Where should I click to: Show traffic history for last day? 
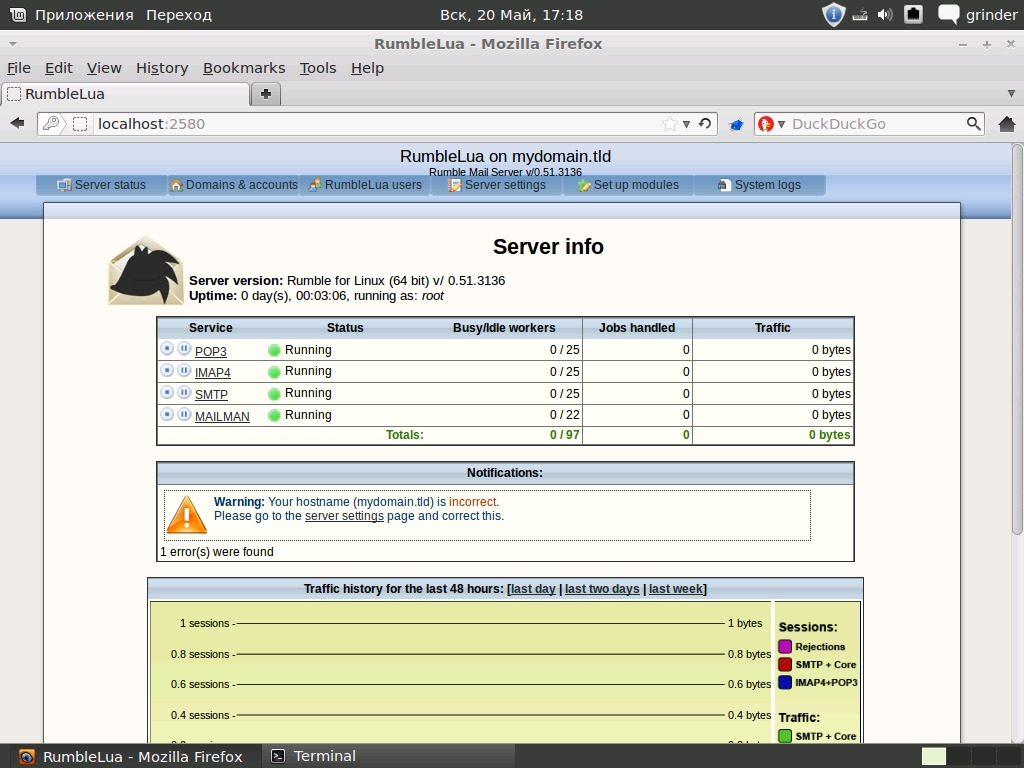pyautogui.click(x=532, y=588)
